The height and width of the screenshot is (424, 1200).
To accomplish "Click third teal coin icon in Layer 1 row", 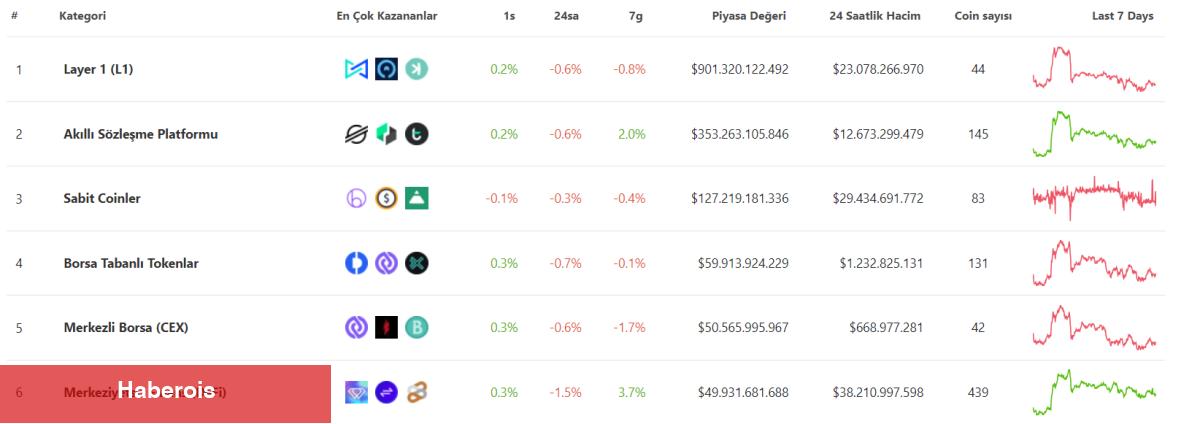I will [x=417, y=69].
